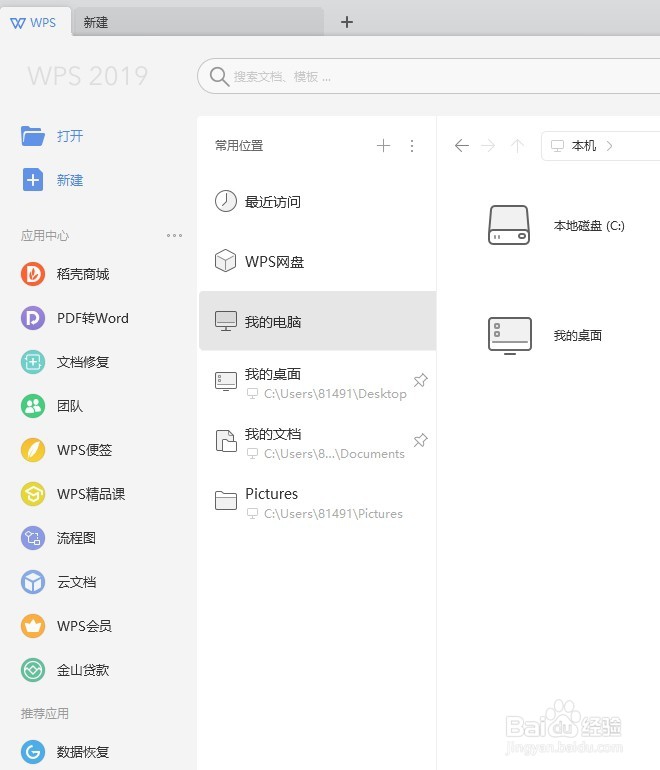Click the 打开 folder icon
The height and width of the screenshot is (770, 660).
[x=33, y=136]
